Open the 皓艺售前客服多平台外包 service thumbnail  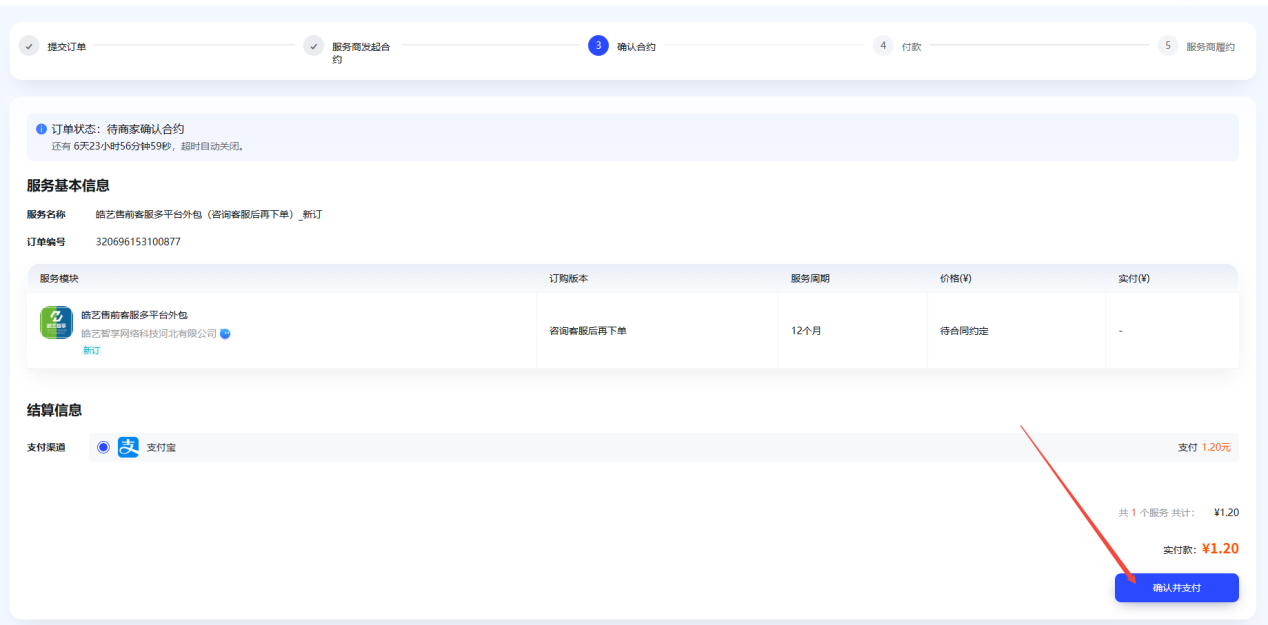56,323
